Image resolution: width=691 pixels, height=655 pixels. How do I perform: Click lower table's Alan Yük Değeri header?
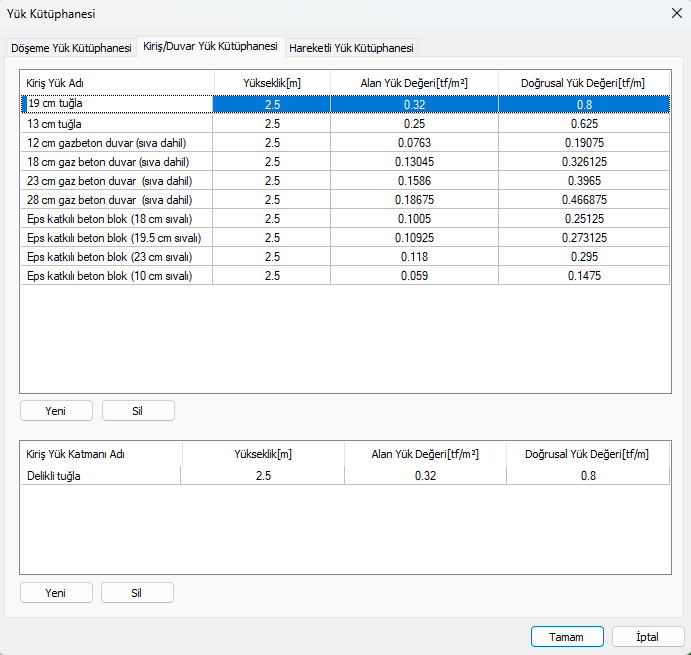(x=425, y=454)
